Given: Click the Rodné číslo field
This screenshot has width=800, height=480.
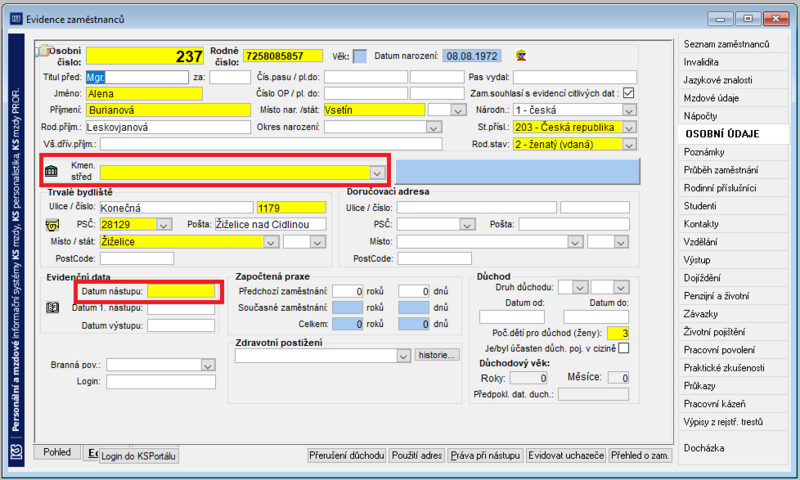Looking at the screenshot, I should tap(283, 56).
